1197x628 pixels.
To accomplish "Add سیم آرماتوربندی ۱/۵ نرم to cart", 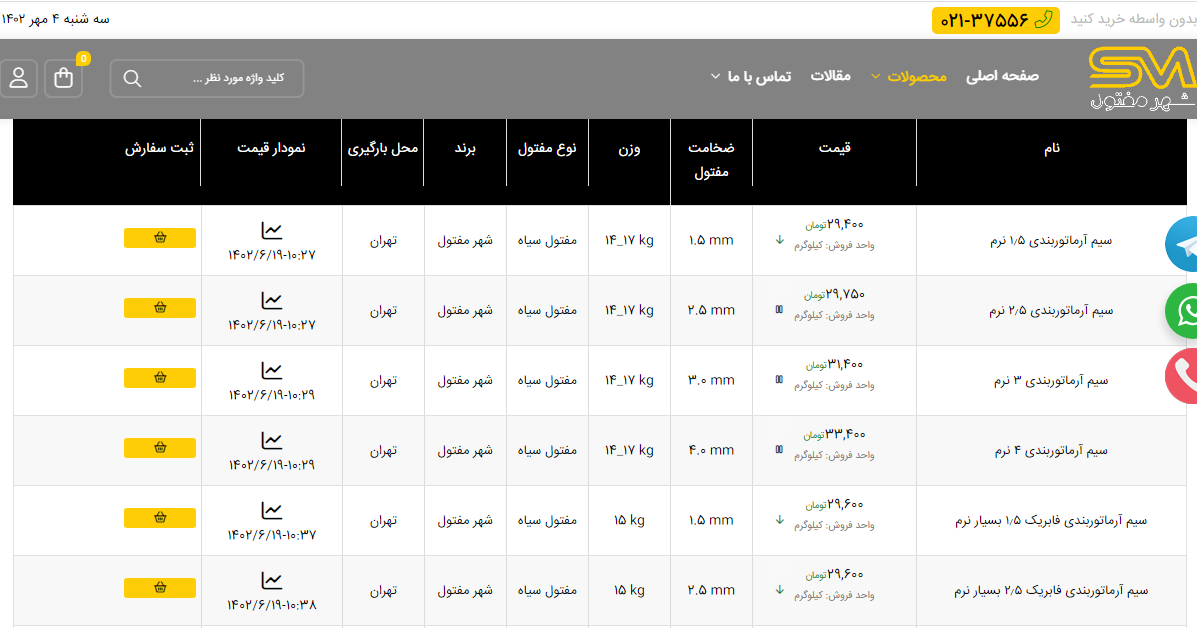I will (160, 238).
